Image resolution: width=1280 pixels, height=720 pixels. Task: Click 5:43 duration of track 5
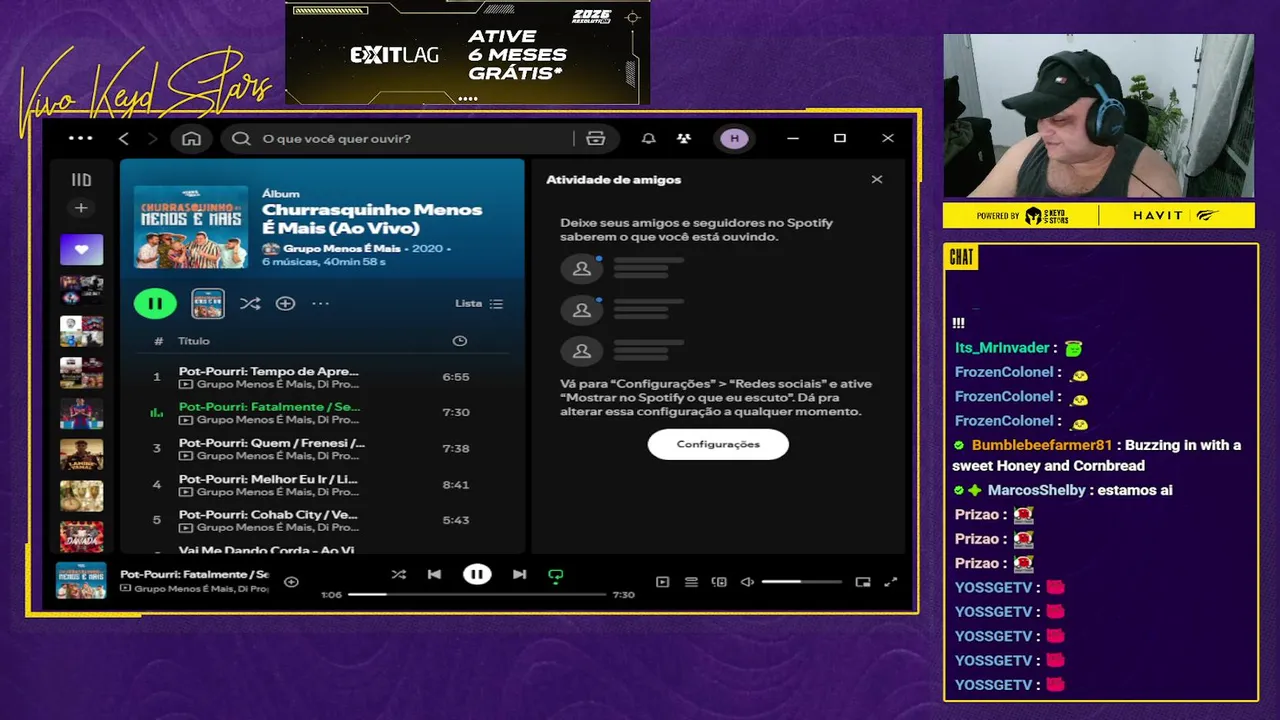(x=456, y=520)
